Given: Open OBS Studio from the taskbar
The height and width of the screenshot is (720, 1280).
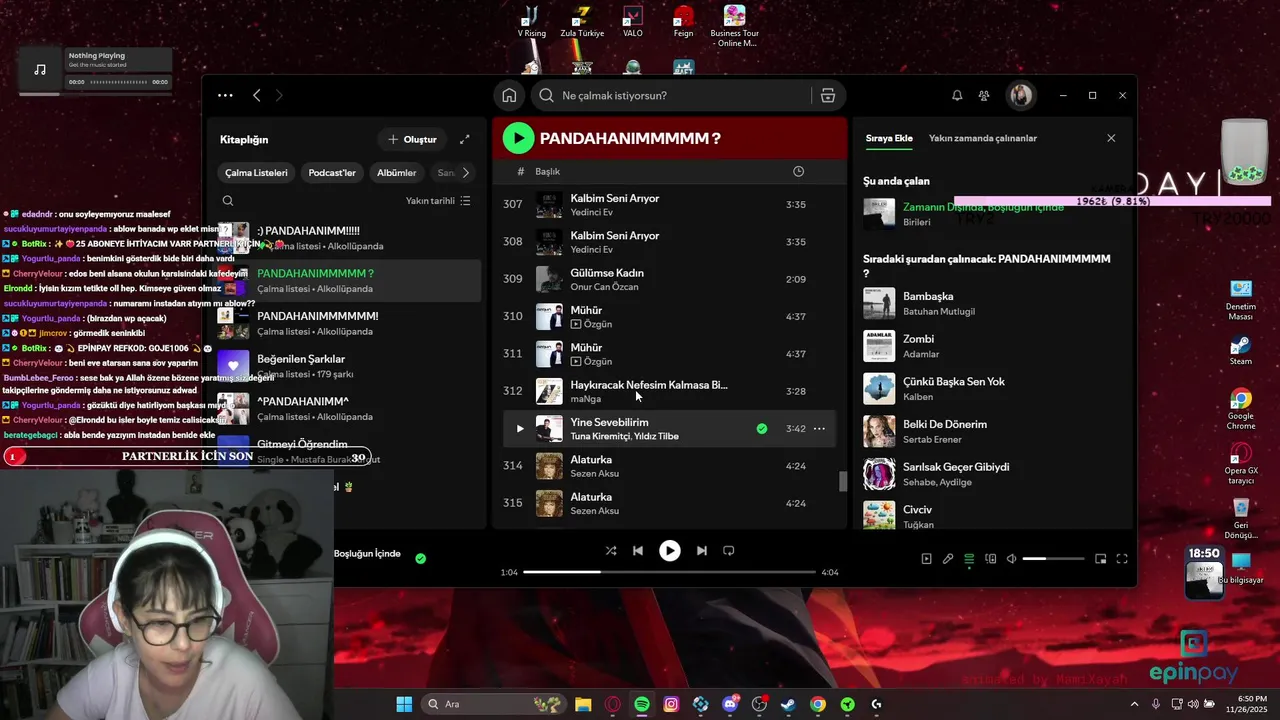Looking at the screenshot, I should click(759, 704).
